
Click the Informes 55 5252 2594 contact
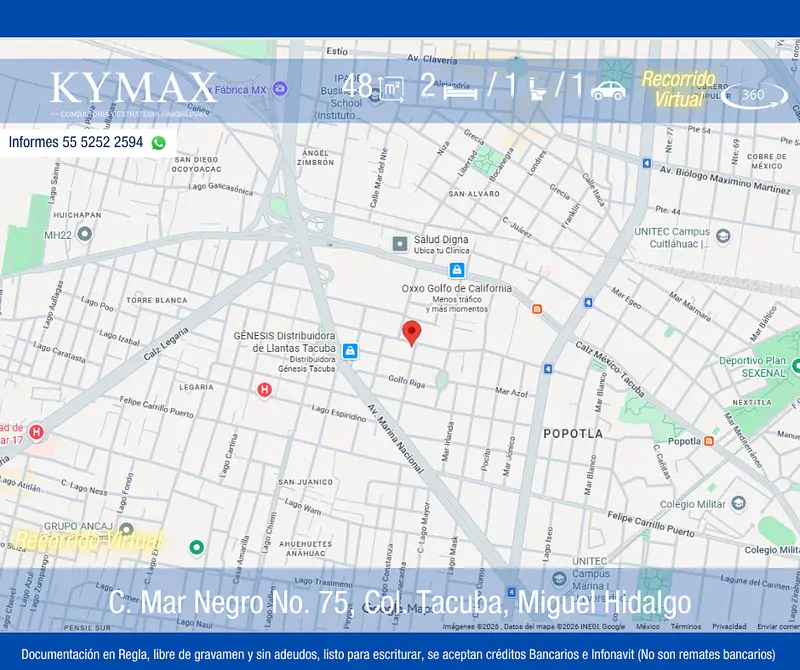(76, 142)
